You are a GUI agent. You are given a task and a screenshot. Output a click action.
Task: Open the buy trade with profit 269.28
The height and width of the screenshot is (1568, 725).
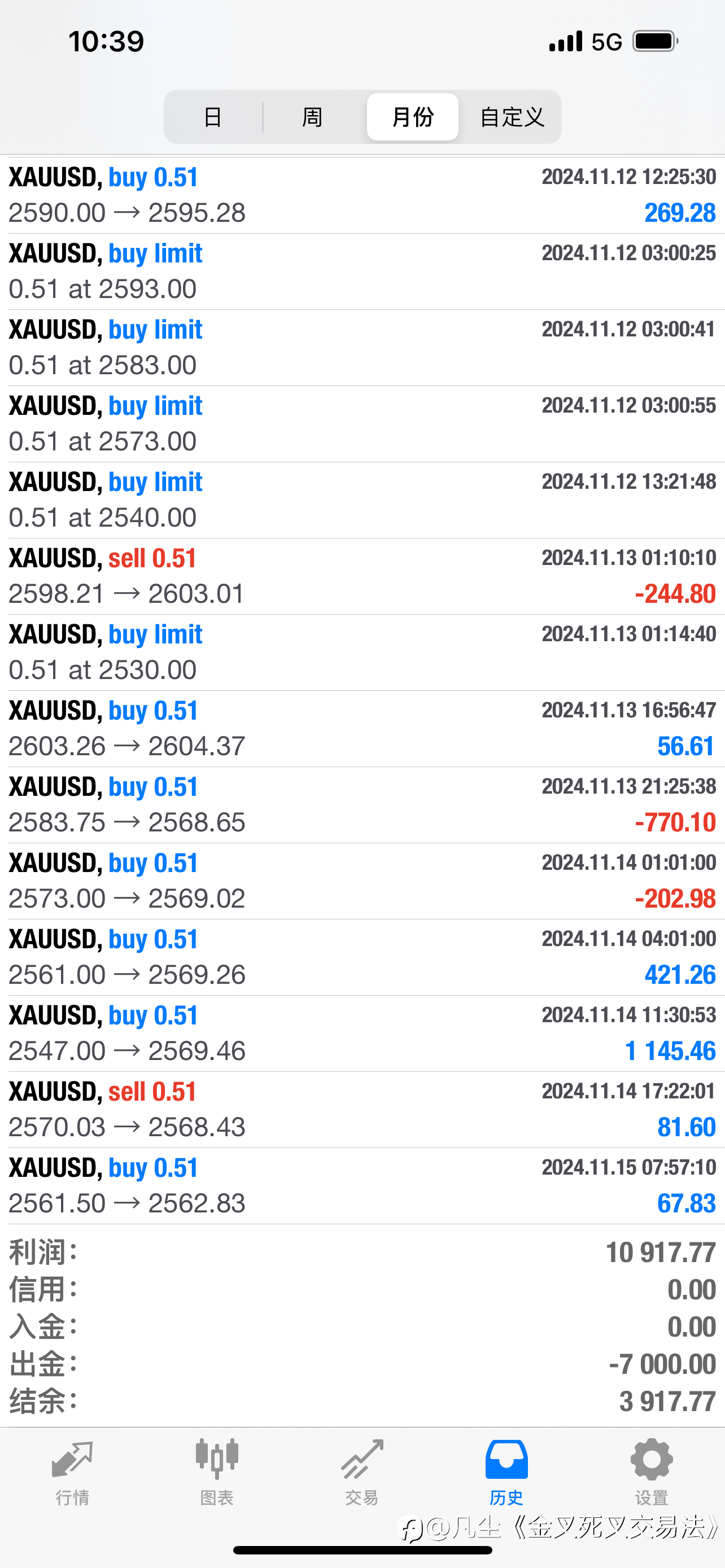(362, 195)
